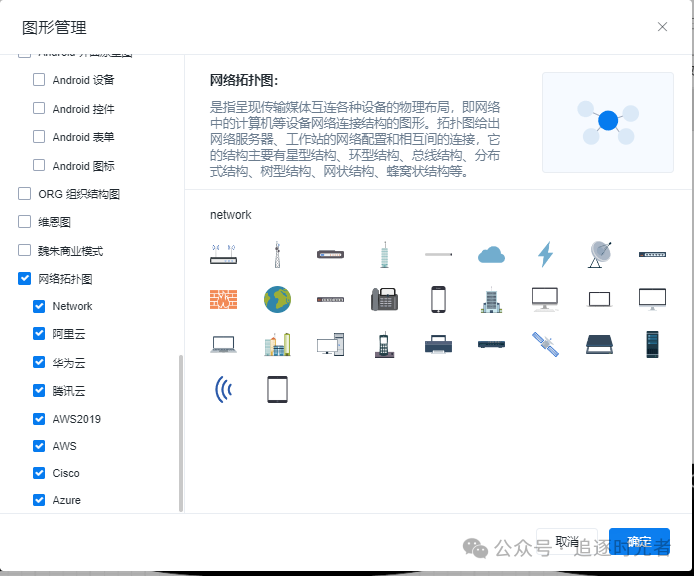Click the orbiting satellite icon
The width and height of the screenshot is (694, 576).
coord(545,344)
